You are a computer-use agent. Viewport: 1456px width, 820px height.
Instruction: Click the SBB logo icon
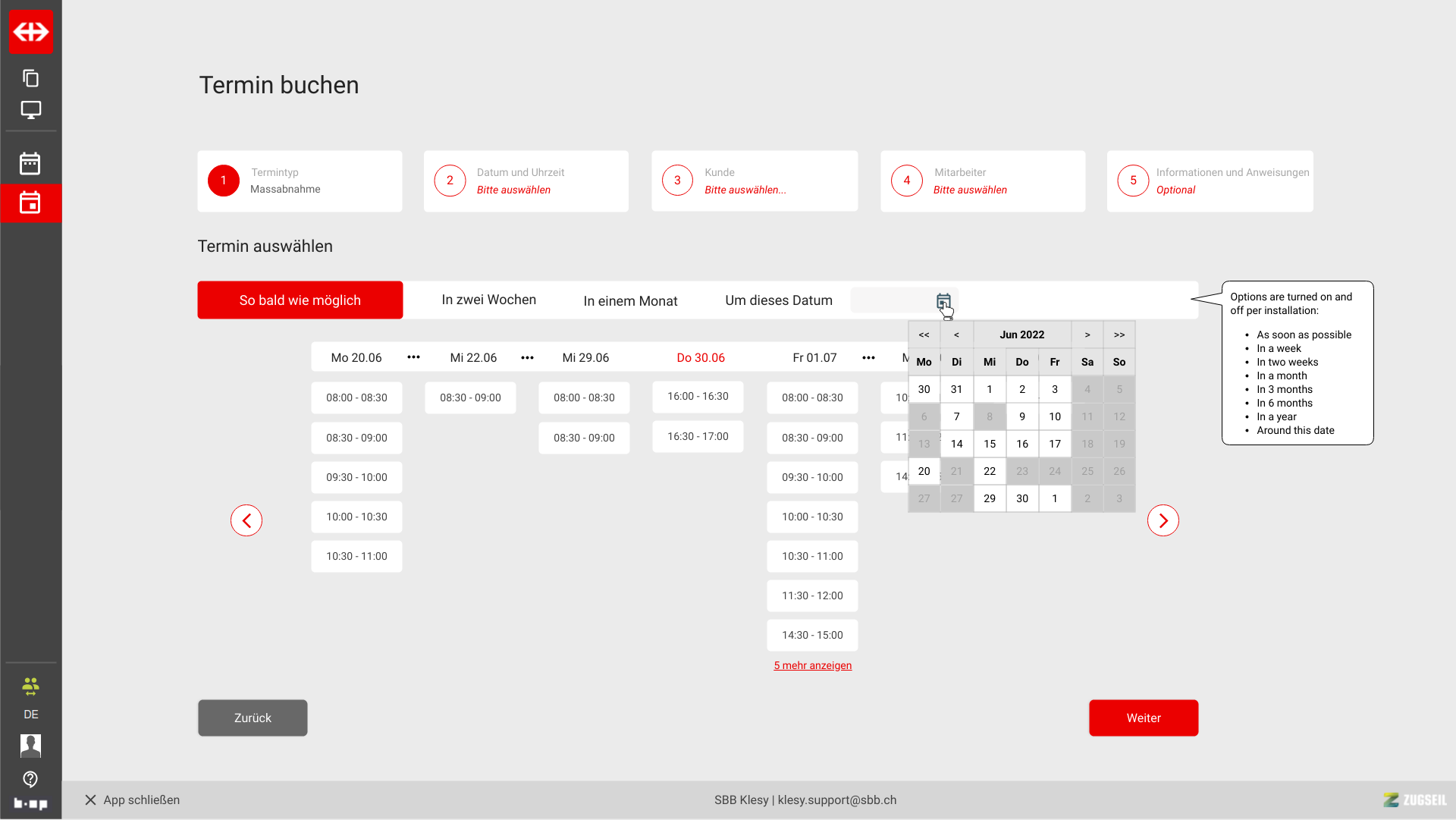[x=31, y=32]
